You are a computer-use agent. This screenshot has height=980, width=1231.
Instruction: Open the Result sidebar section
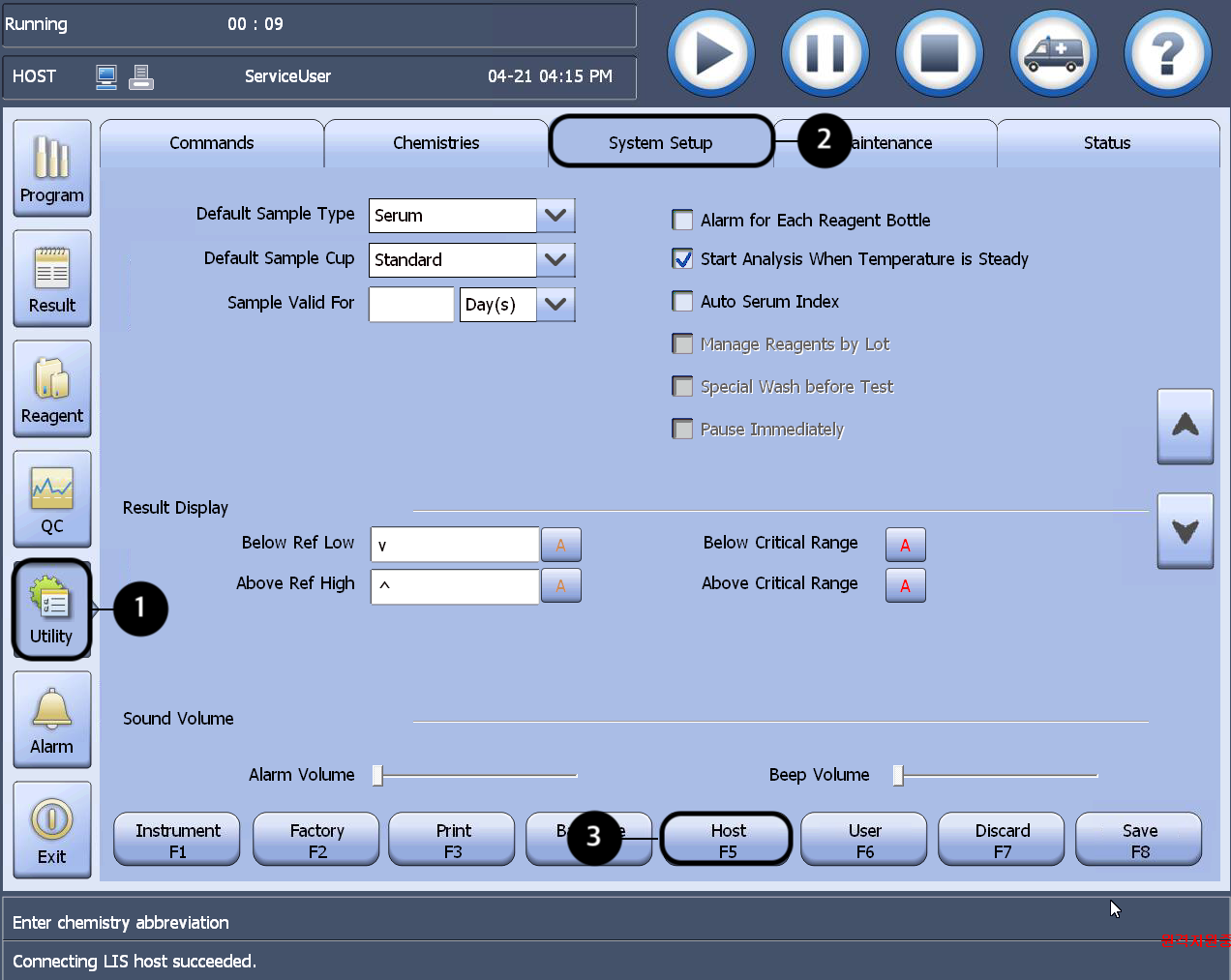tap(52, 279)
